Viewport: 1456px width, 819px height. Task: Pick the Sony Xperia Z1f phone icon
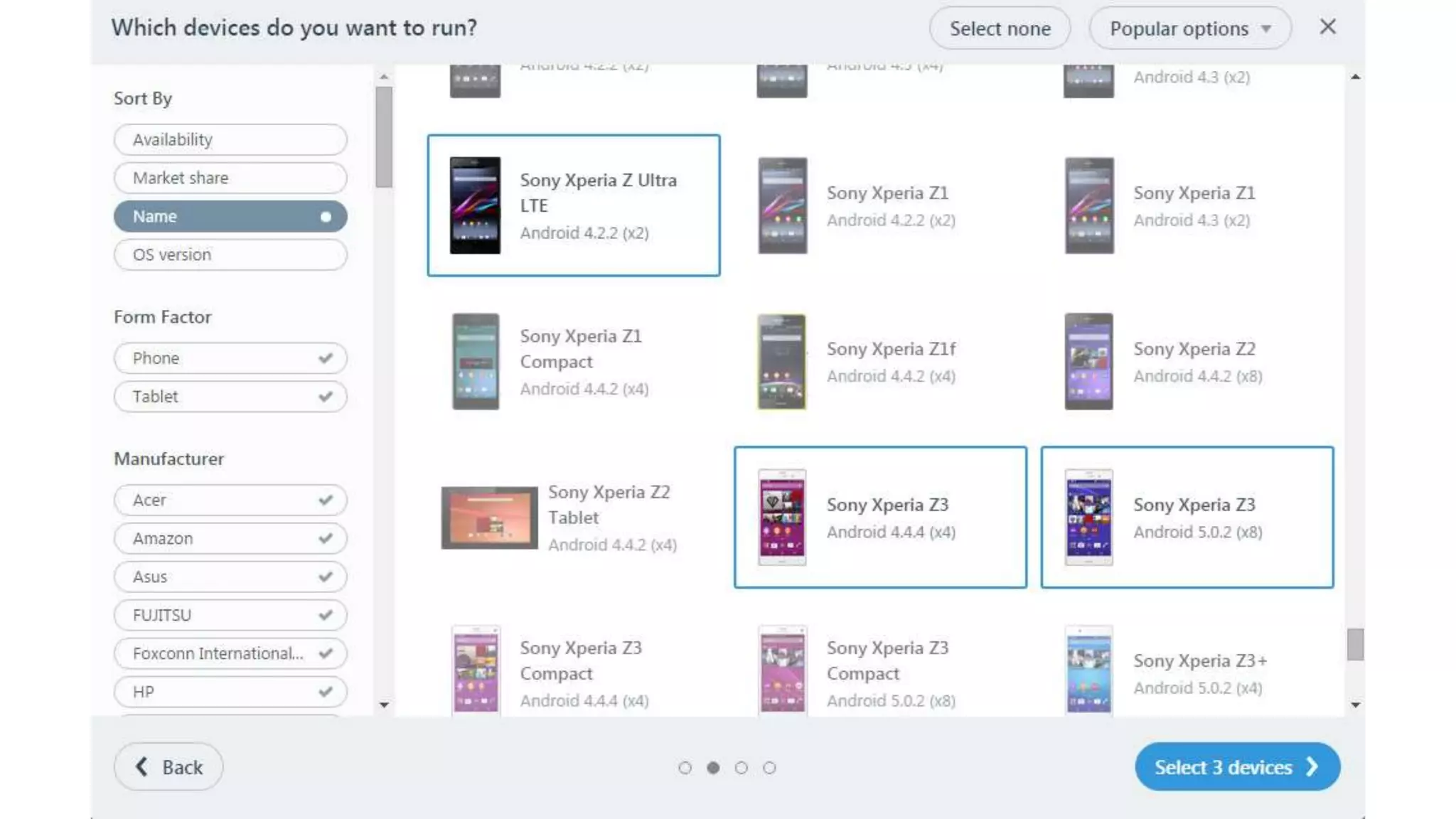(781, 362)
